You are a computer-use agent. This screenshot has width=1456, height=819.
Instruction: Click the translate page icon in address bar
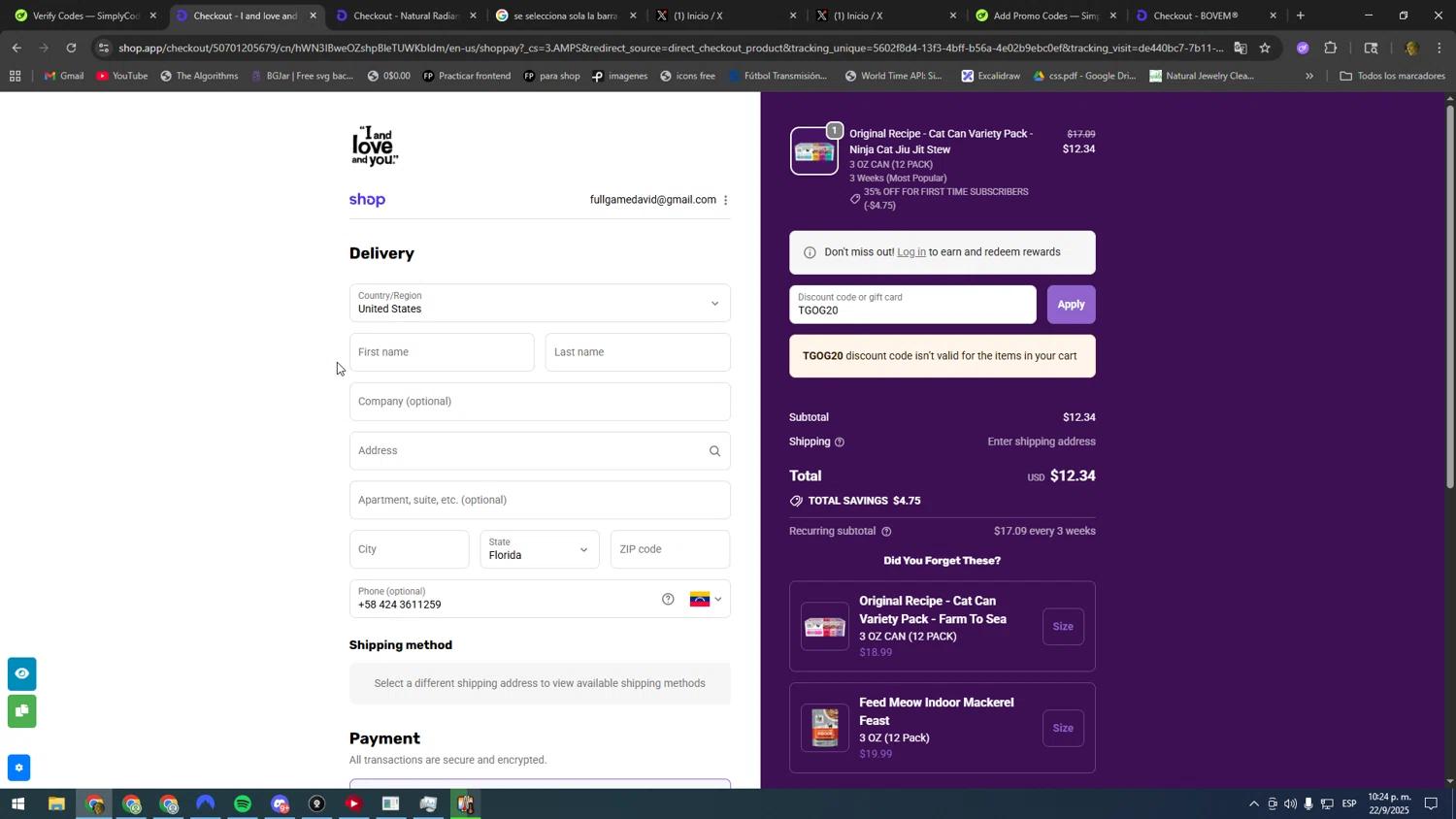1241,48
